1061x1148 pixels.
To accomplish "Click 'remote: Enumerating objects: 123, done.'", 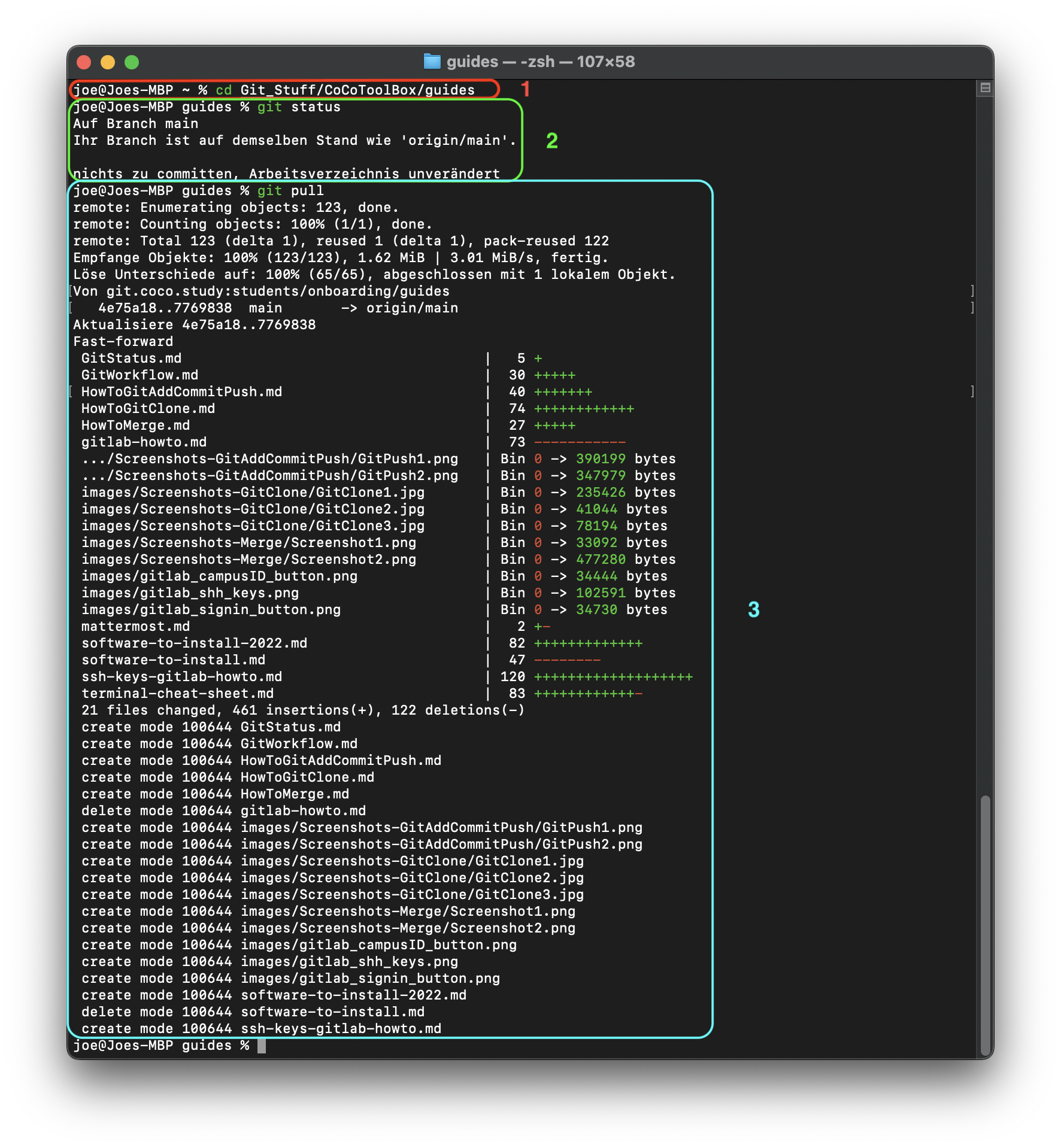I will point(236,207).
